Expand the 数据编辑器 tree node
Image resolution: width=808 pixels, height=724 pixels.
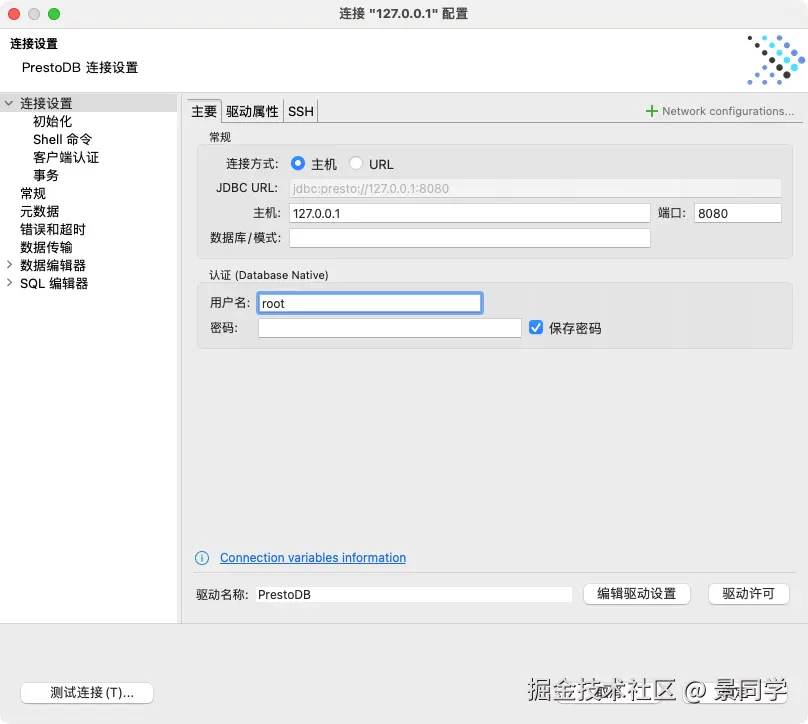click(x=9, y=265)
